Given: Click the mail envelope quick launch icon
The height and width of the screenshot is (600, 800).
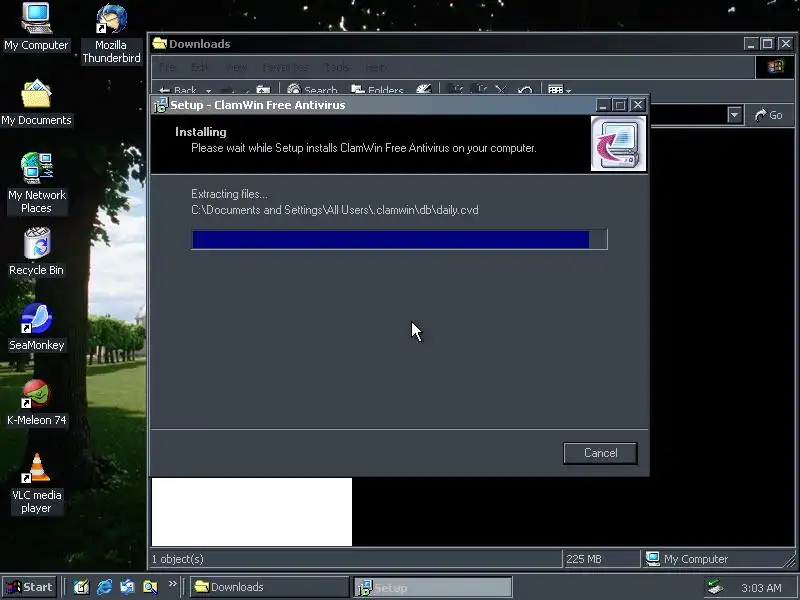Looking at the screenshot, I should point(127,587).
